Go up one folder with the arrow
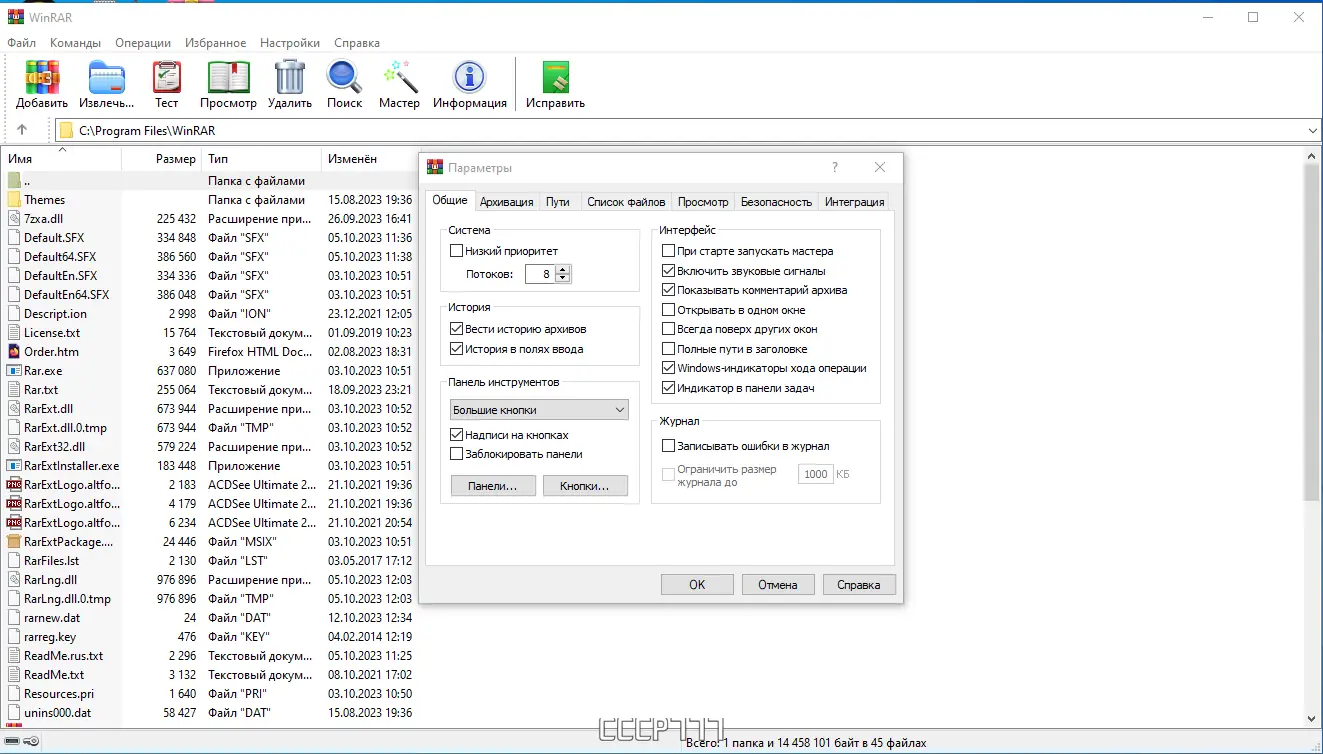1323x754 pixels. click(22, 130)
